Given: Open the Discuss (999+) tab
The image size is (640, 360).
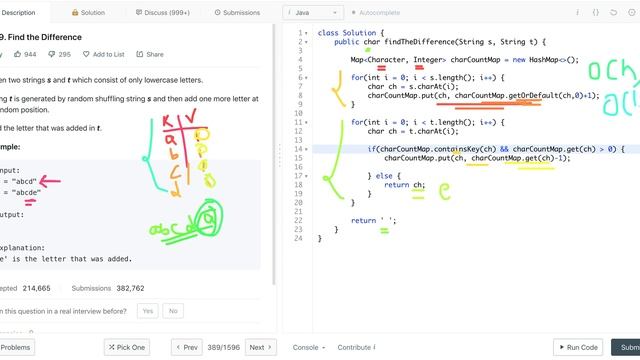Looking at the screenshot, I should tap(163, 13).
